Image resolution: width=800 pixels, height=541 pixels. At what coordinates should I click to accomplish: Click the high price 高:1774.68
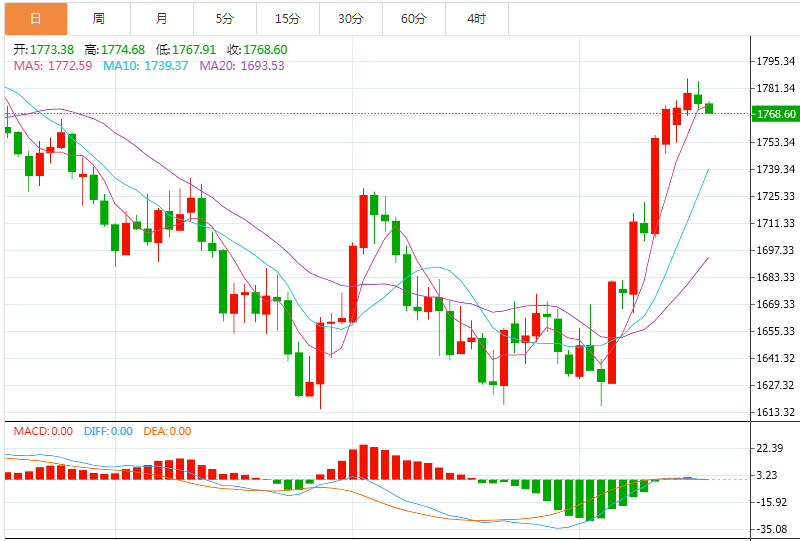click(x=115, y=50)
